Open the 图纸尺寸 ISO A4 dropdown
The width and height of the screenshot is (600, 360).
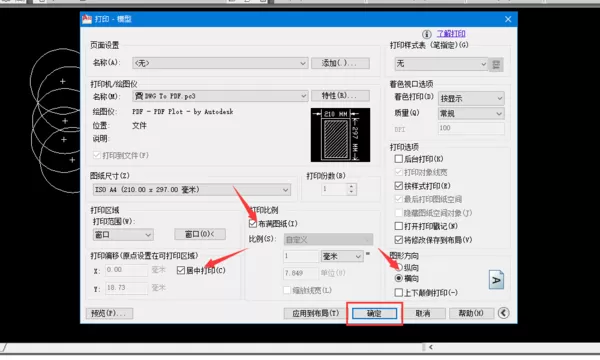(191, 190)
